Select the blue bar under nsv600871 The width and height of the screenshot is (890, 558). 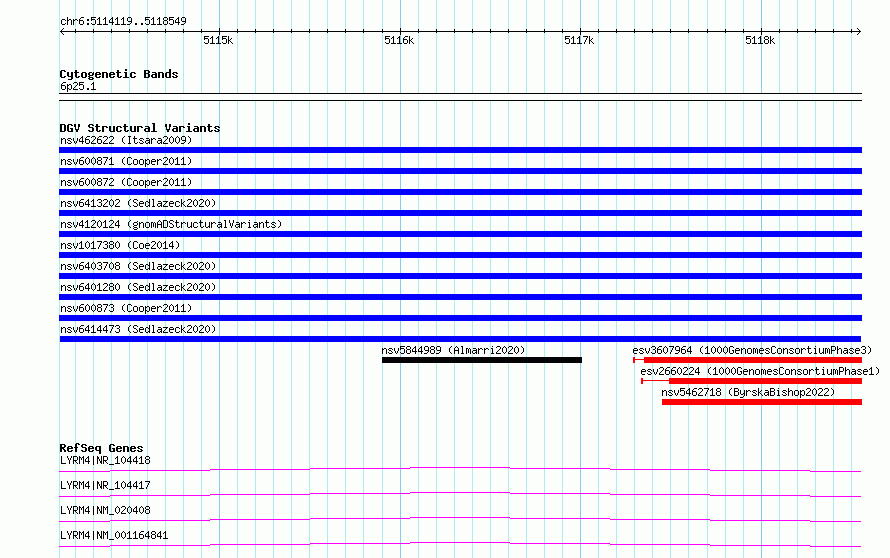pyautogui.click(x=460, y=171)
